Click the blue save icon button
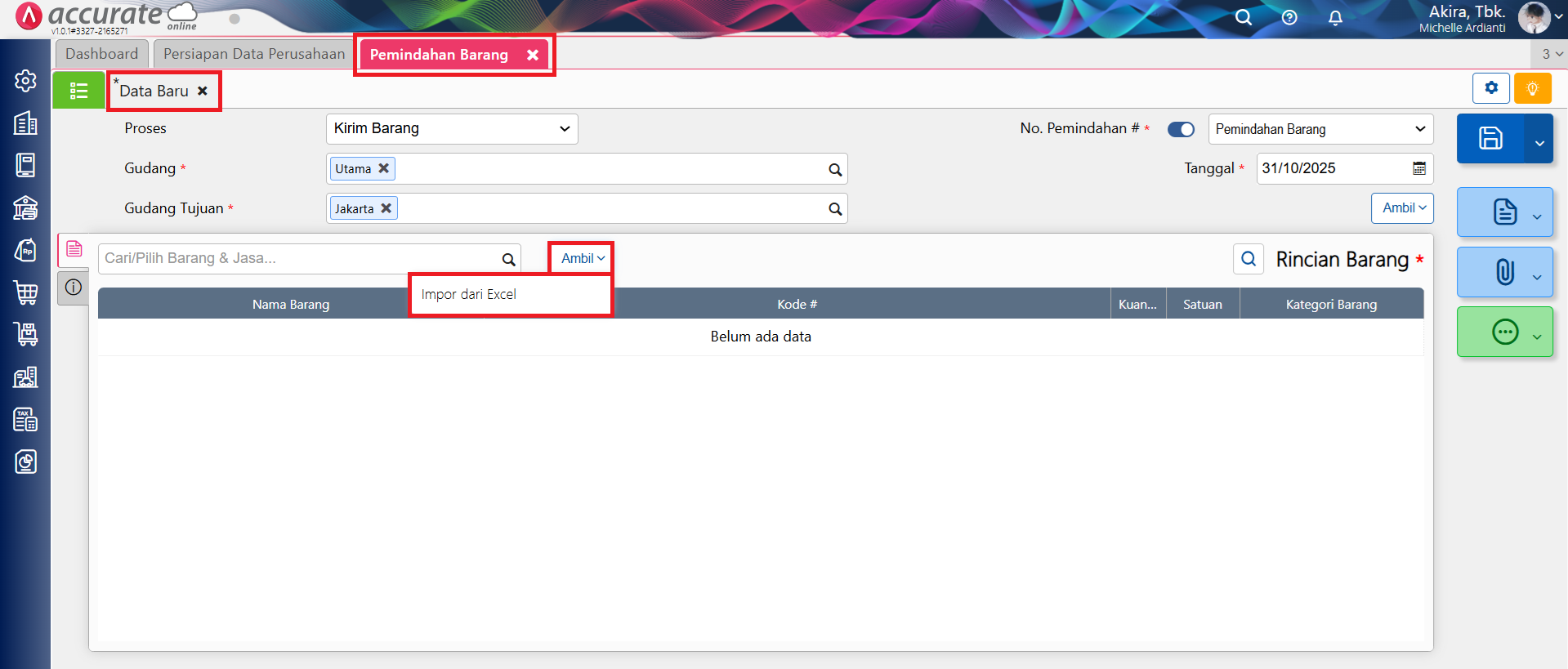The width and height of the screenshot is (1568, 669). [1490, 138]
